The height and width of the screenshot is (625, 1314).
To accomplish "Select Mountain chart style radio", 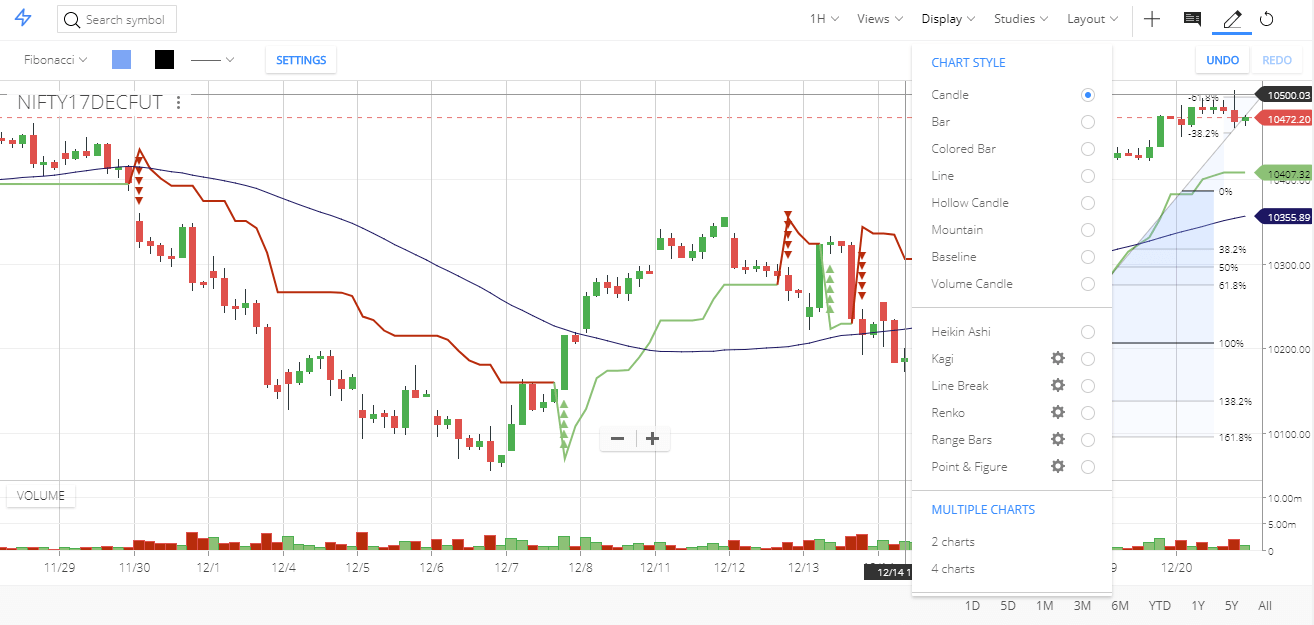I will pos(1087,230).
